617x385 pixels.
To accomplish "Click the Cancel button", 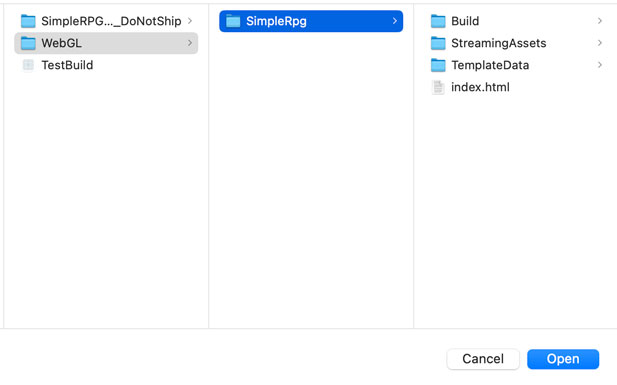I will pyautogui.click(x=483, y=359).
